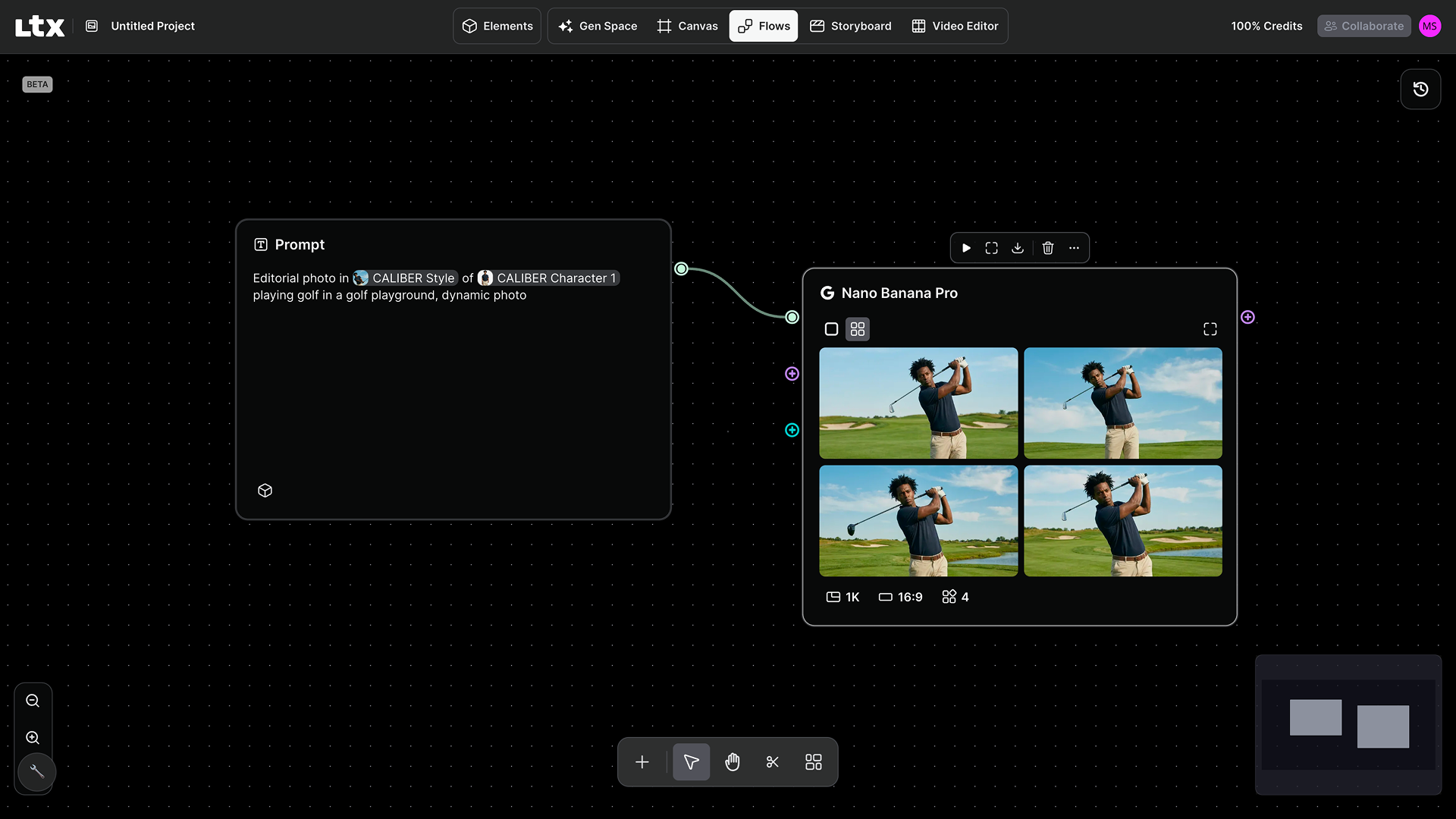Change the 1K resolution setting
The image size is (1456, 819).
pyautogui.click(x=843, y=597)
